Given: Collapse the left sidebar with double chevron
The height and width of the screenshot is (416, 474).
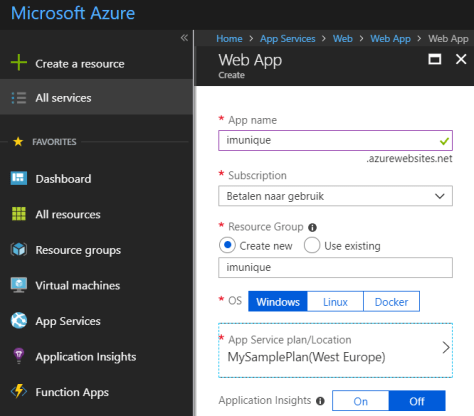Looking at the screenshot, I should (184, 38).
